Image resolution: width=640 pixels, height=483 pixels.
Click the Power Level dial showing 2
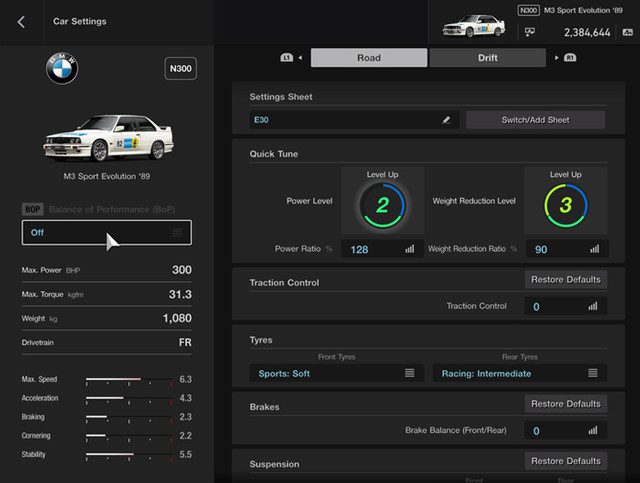(x=382, y=206)
